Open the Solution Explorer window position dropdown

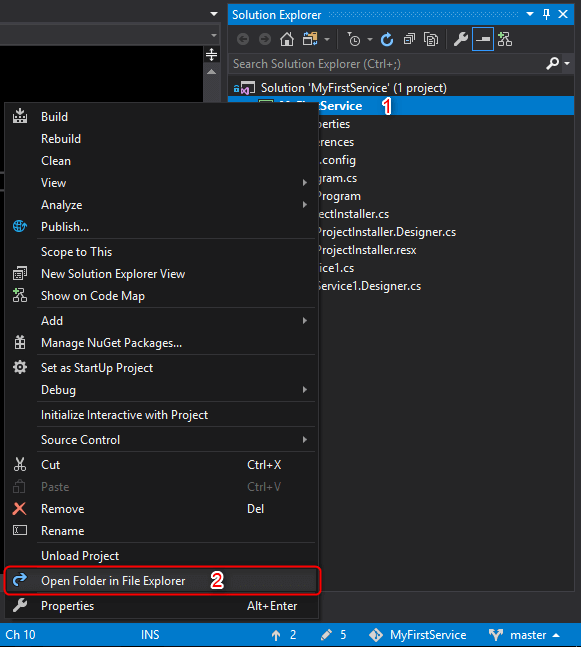(x=530, y=14)
